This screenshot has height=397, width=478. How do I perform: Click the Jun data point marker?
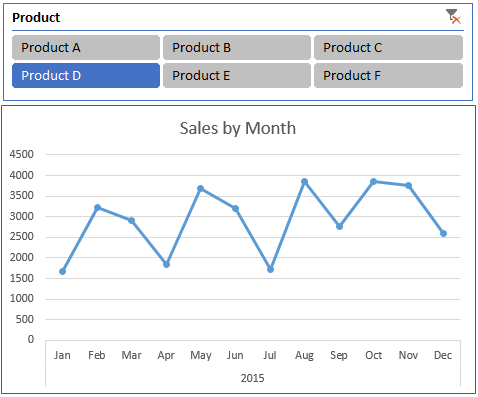[235, 209]
